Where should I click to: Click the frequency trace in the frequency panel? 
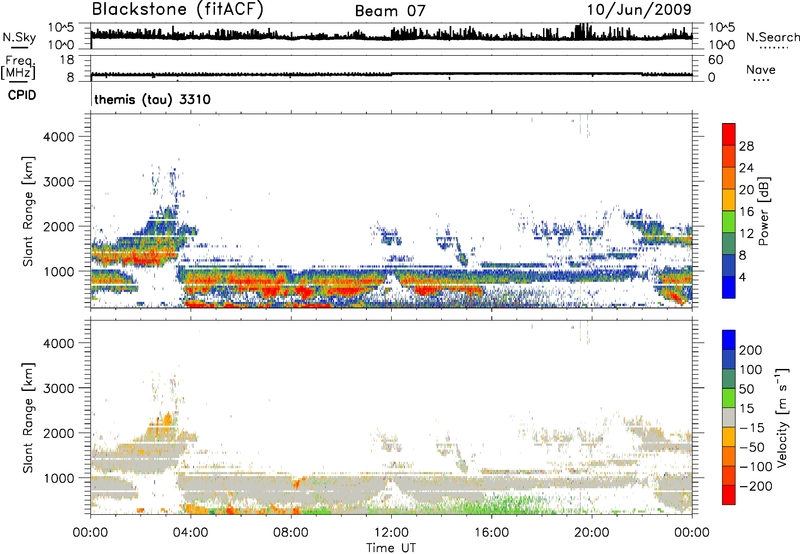coord(391,74)
